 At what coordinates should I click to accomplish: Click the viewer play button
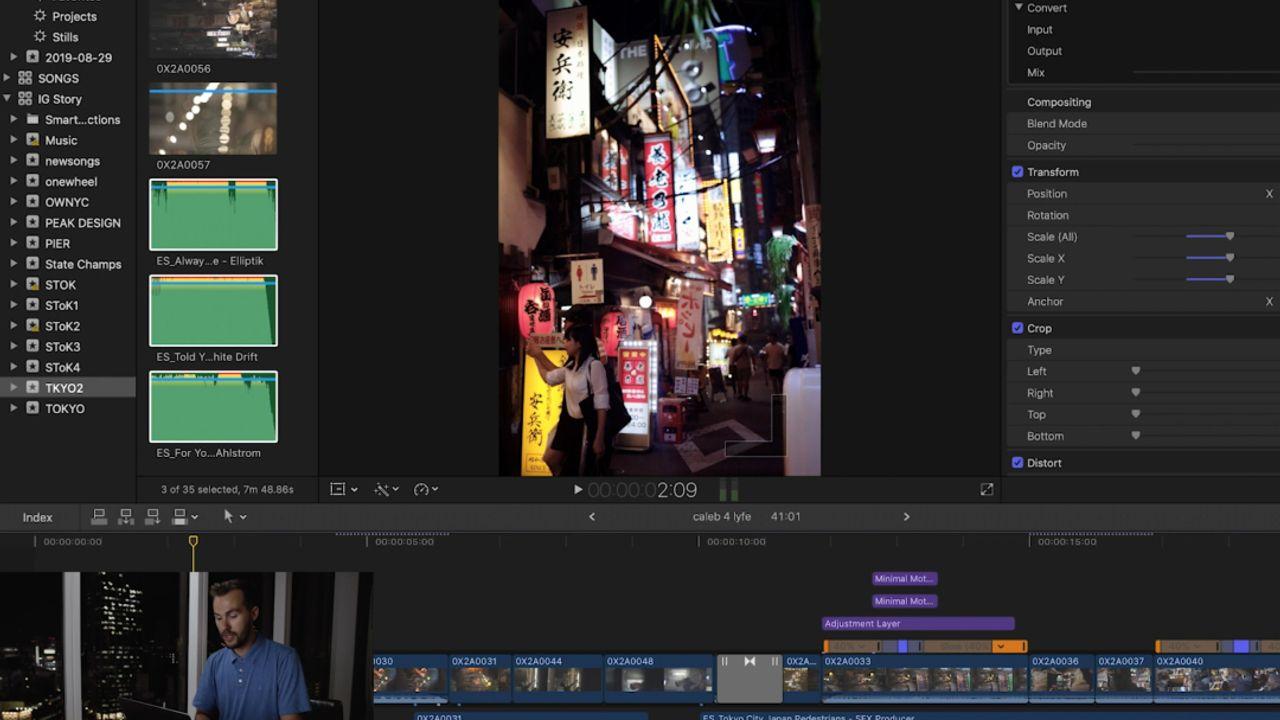577,489
